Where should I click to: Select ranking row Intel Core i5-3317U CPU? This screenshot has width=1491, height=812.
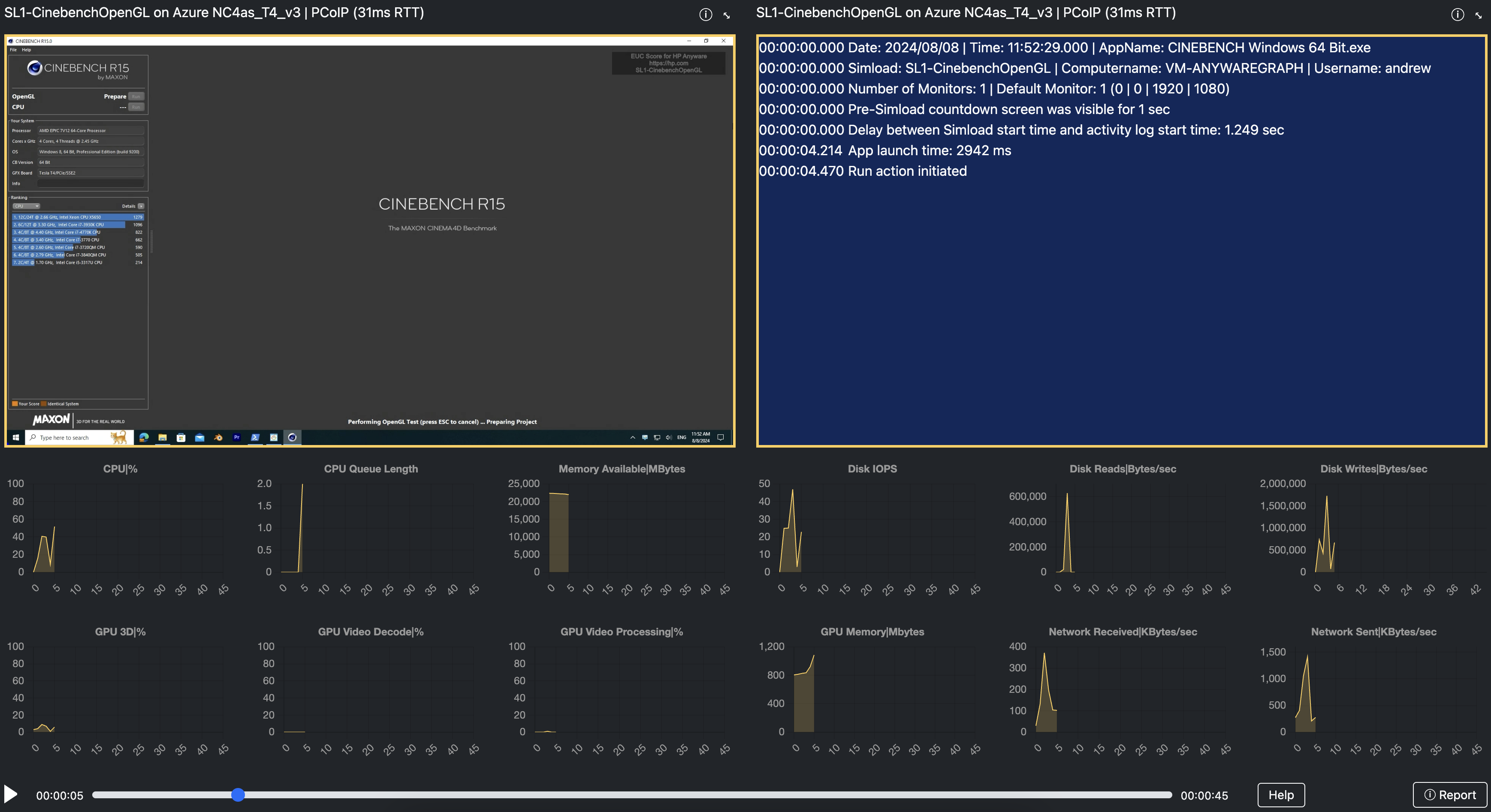pyautogui.click(x=78, y=262)
